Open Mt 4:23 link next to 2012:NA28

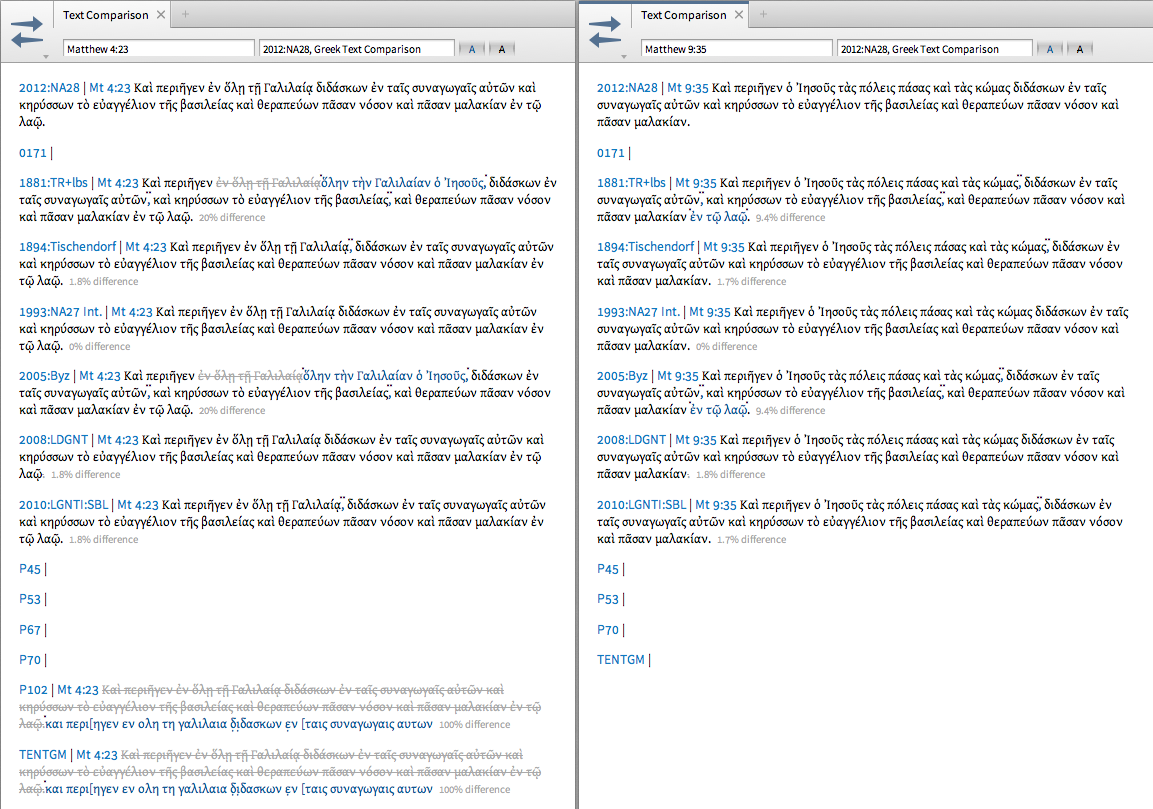[x=110, y=88]
